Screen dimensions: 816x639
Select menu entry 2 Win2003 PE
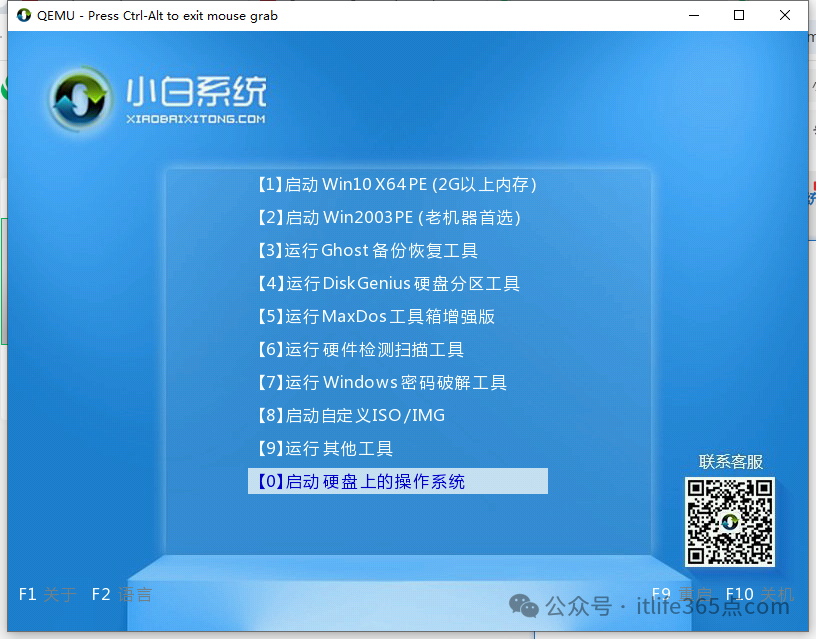point(389,217)
